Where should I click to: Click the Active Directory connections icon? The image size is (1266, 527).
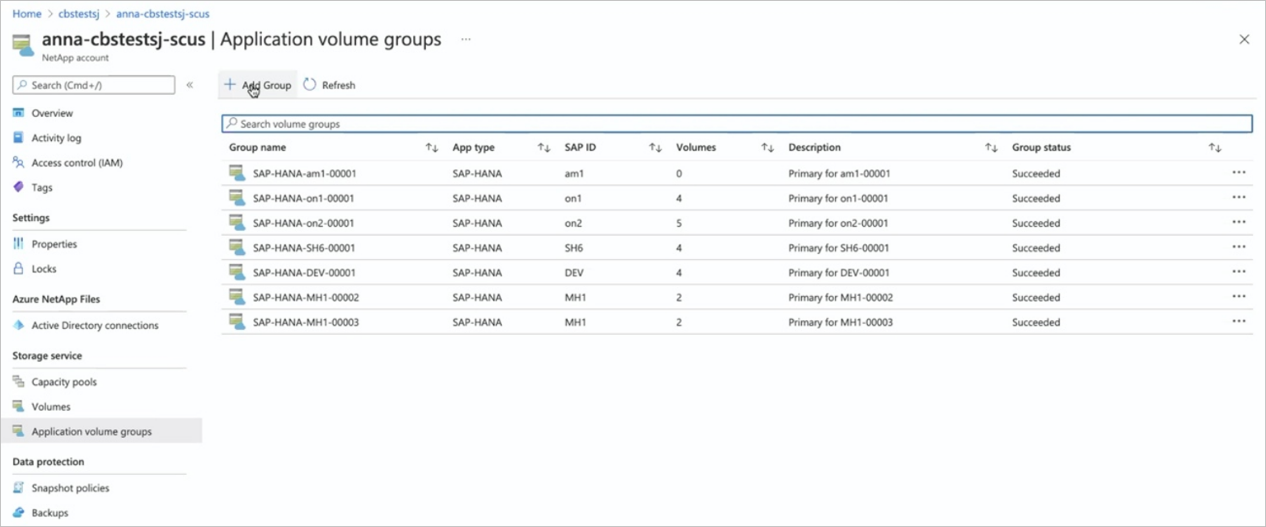pos(19,325)
